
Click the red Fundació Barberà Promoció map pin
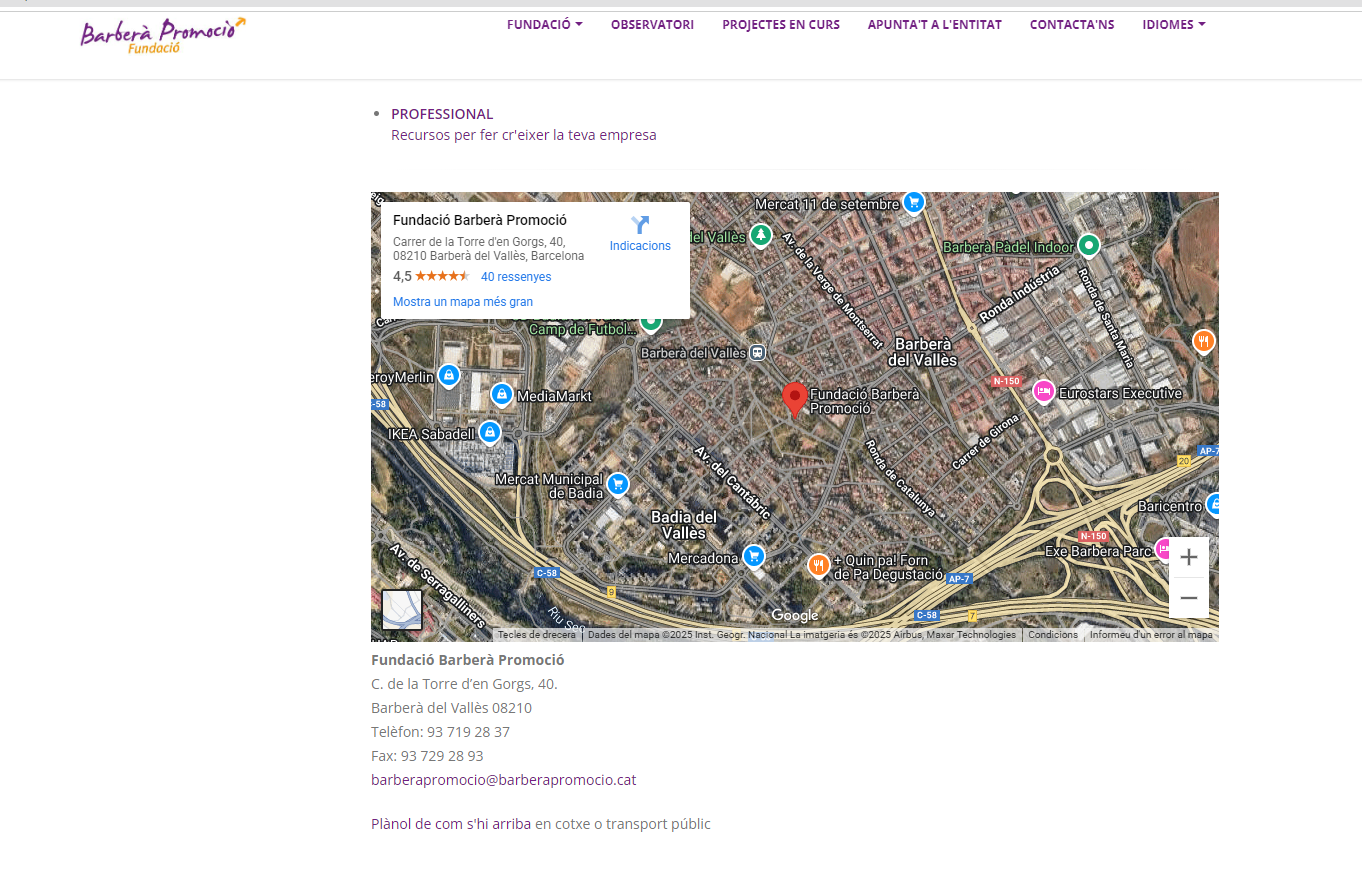pos(794,398)
